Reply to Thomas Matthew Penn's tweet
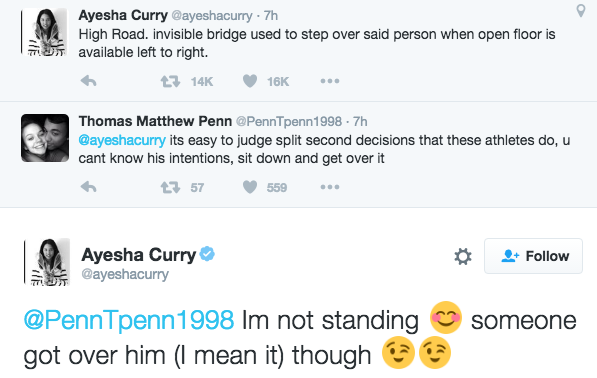 tap(89, 187)
